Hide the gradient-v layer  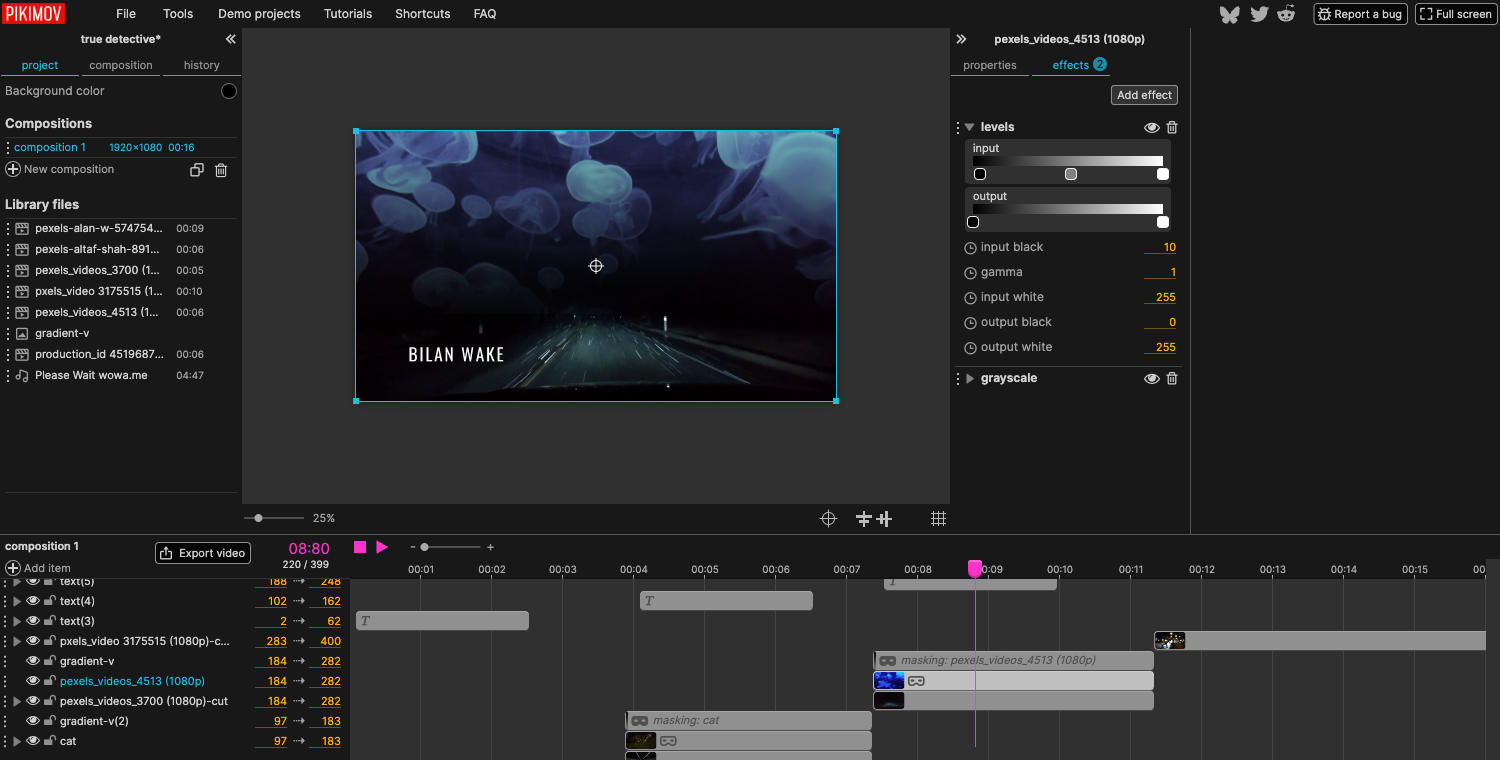click(33, 661)
